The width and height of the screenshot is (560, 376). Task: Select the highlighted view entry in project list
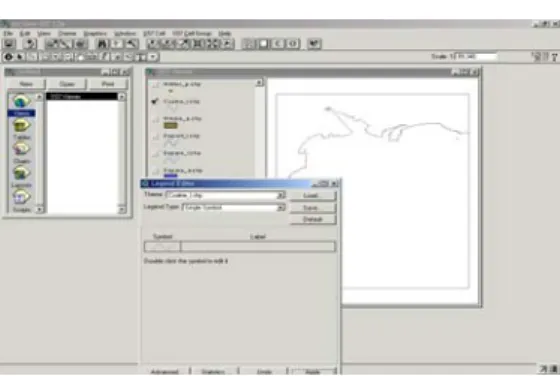(x=82, y=97)
